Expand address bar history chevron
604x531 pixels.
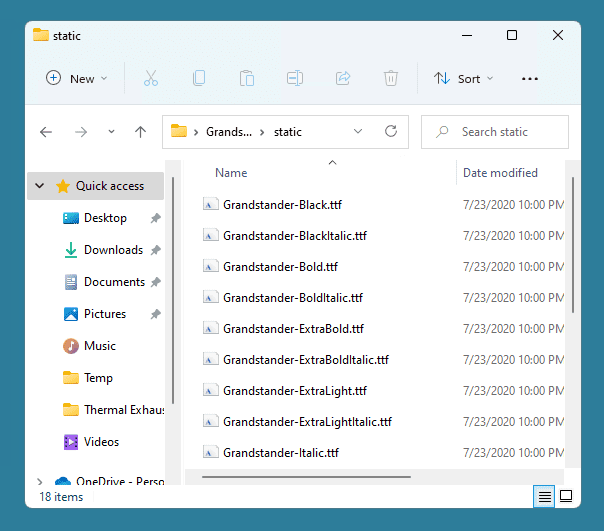(x=358, y=131)
